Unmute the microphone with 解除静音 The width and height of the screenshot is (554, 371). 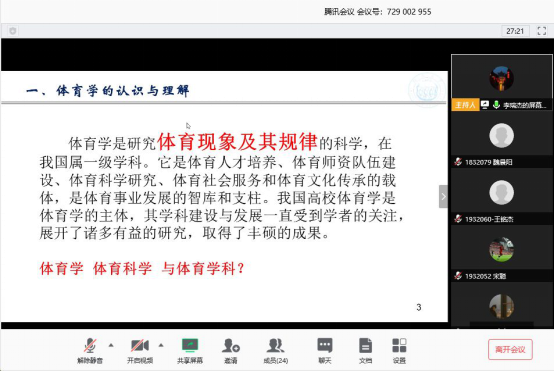90,350
